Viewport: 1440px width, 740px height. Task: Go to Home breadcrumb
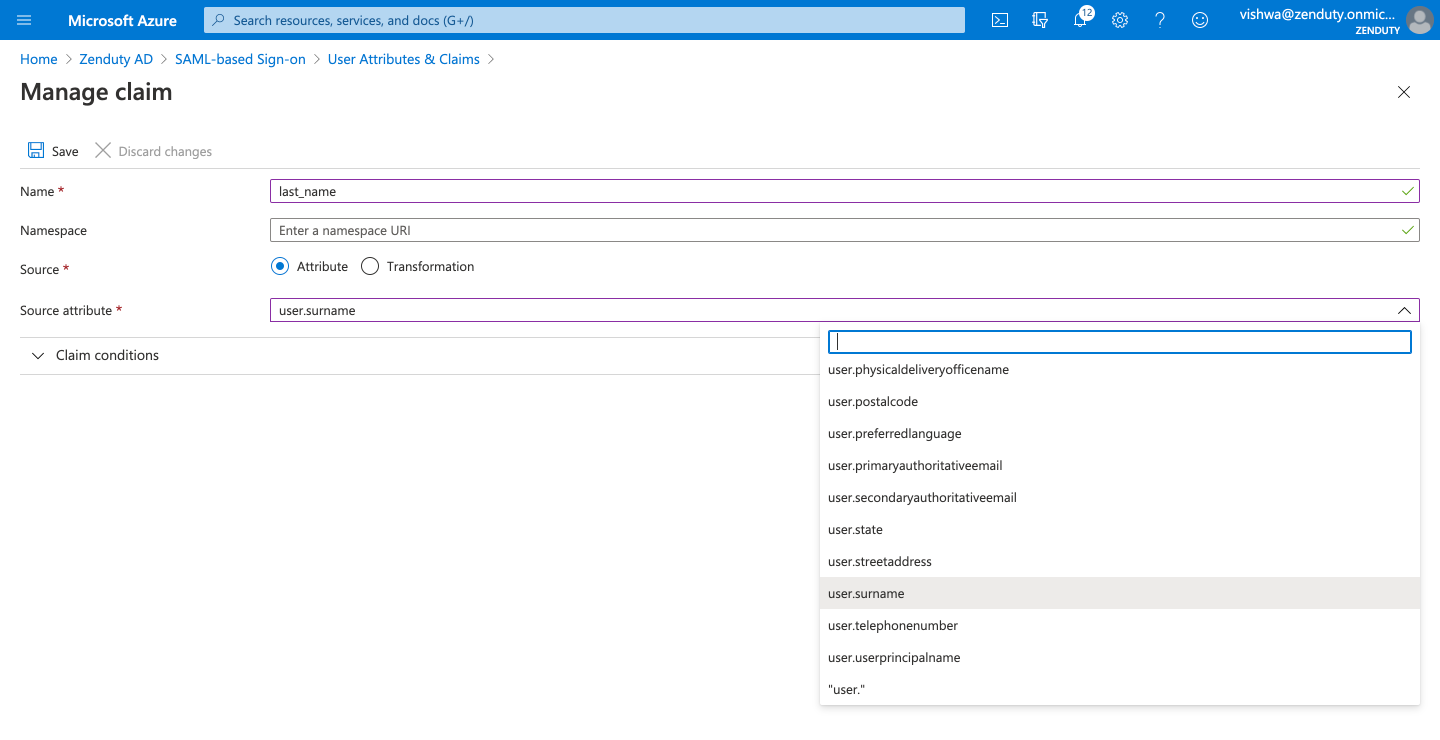(39, 59)
